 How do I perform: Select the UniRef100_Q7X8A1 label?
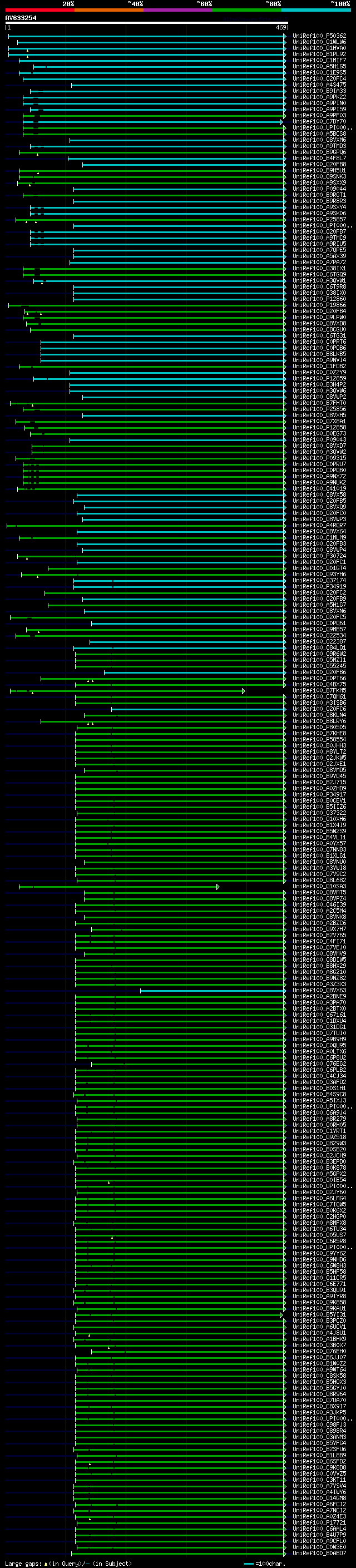coord(319,421)
